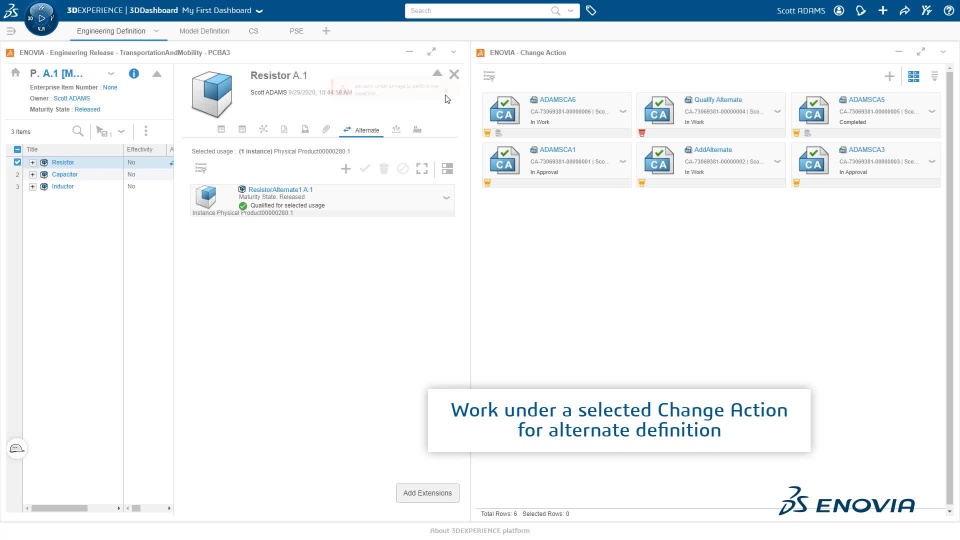Switch to Model Definition tab
Screen dimensions: 960x540
tap(204, 31)
